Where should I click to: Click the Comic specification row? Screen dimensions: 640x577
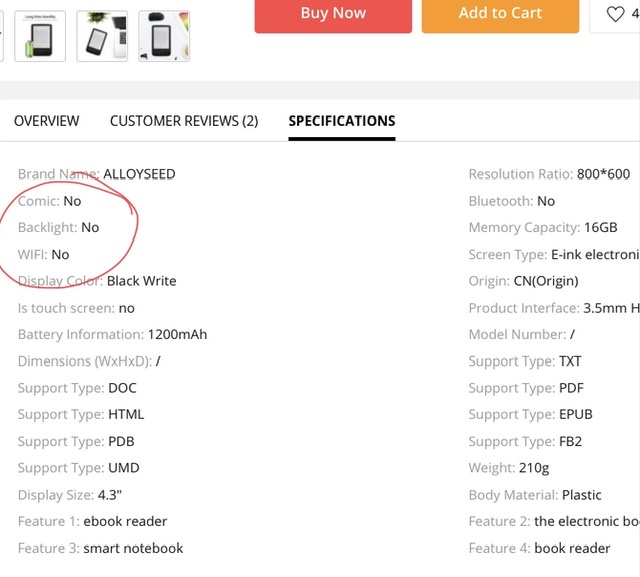click(x=50, y=201)
